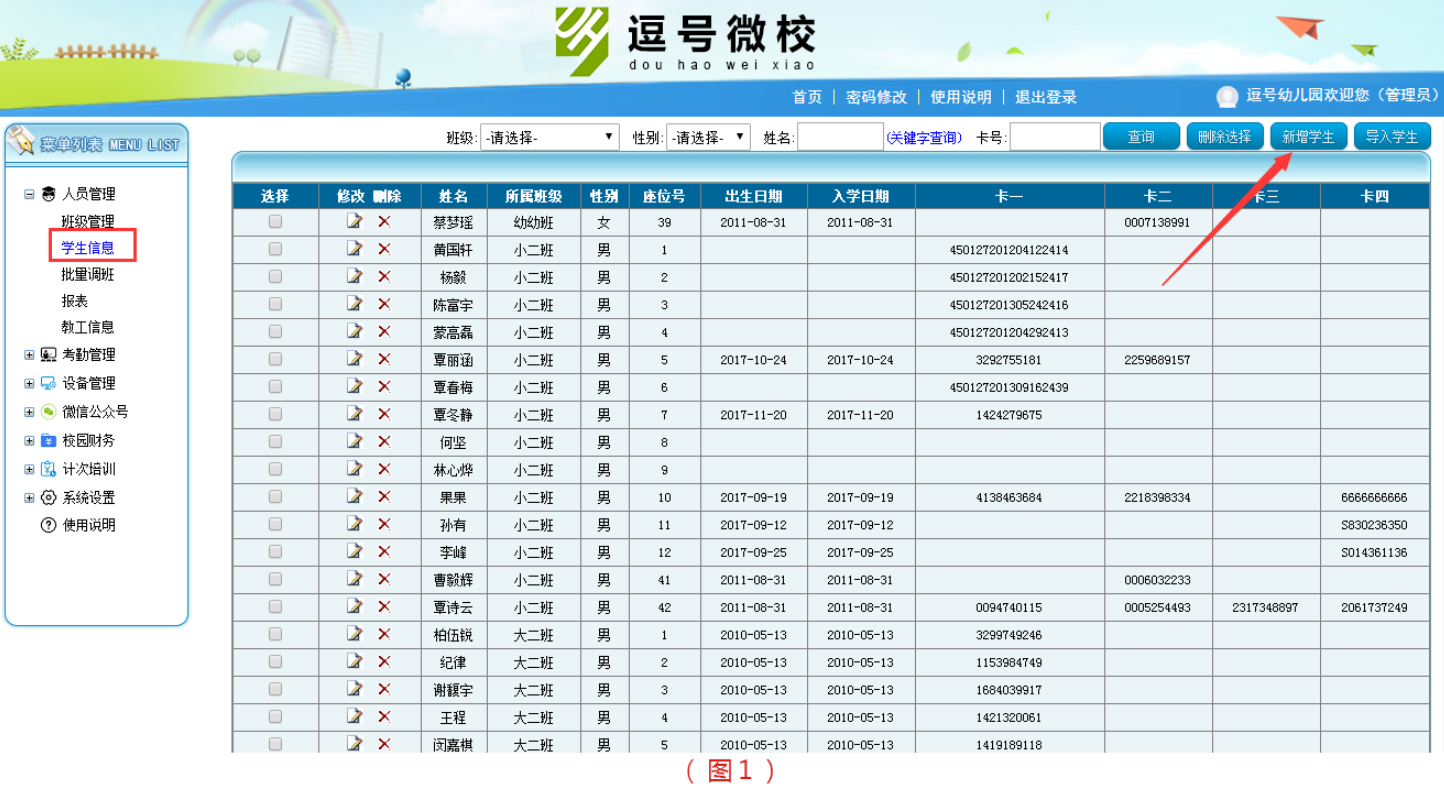Expand the 系统设置 tree node
The height and width of the screenshot is (787, 1444).
point(27,497)
